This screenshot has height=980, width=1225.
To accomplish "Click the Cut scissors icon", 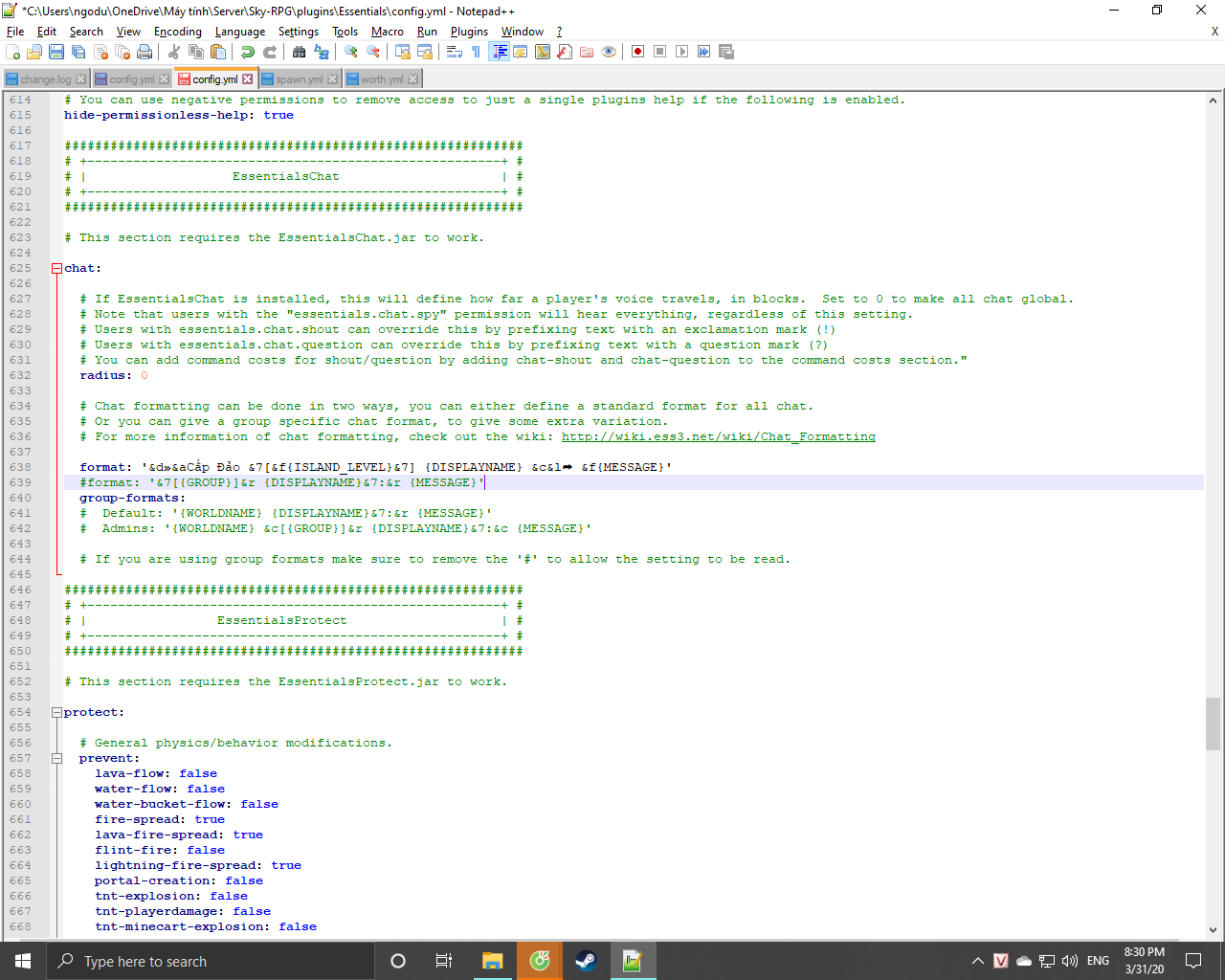I will [x=174, y=52].
